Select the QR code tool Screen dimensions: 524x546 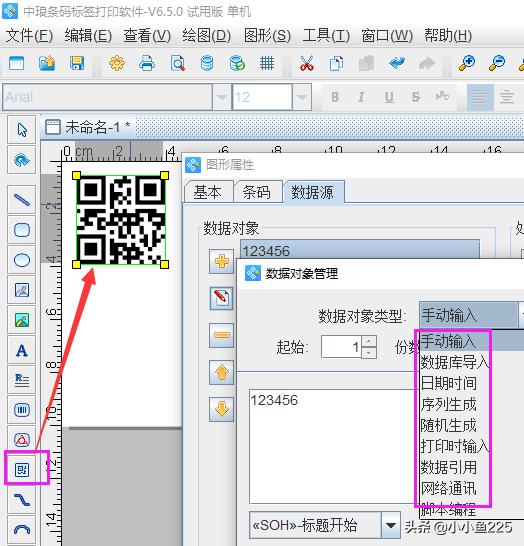22,470
